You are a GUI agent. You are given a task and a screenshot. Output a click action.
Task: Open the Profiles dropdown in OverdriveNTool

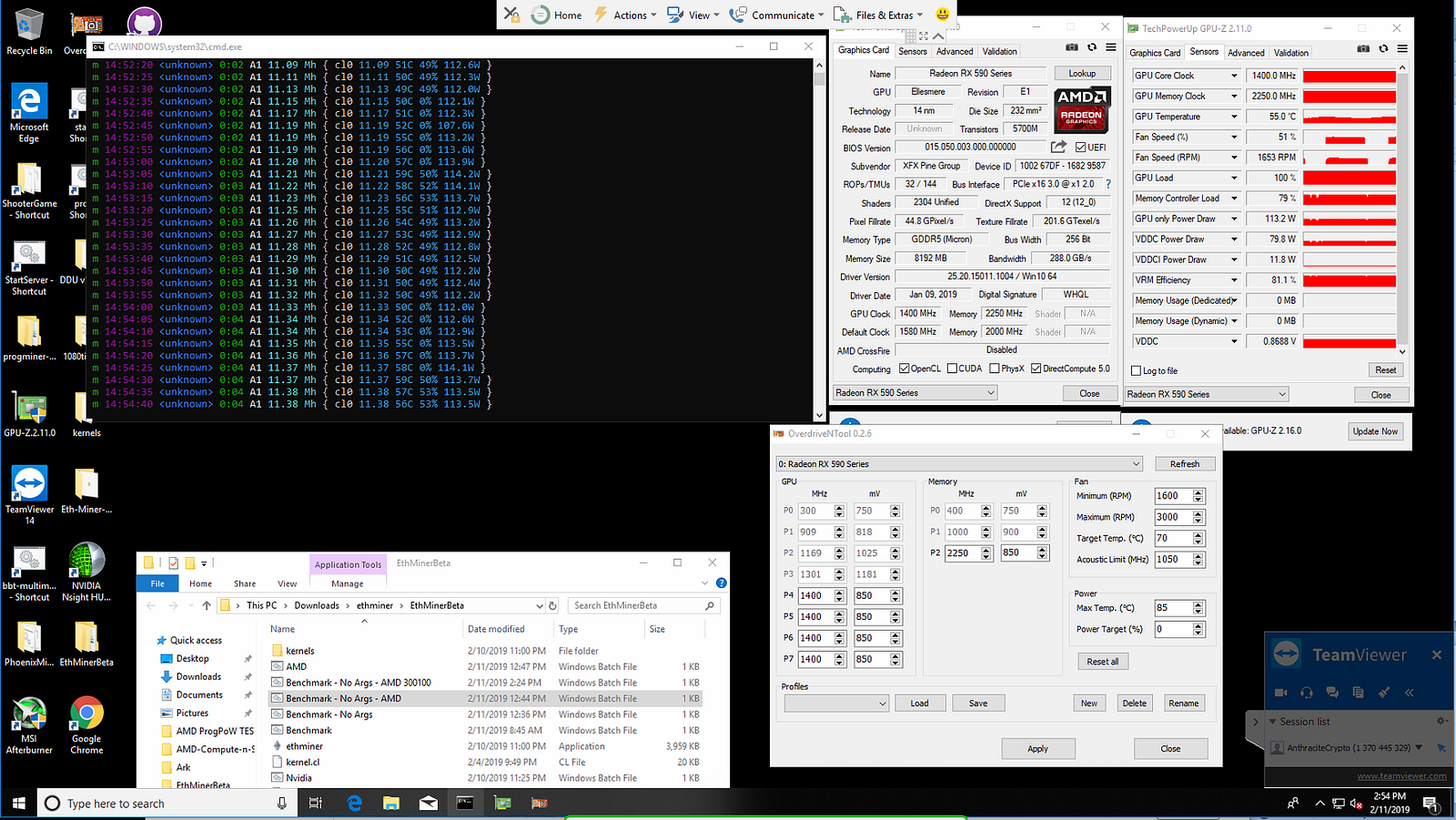click(x=836, y=704)
